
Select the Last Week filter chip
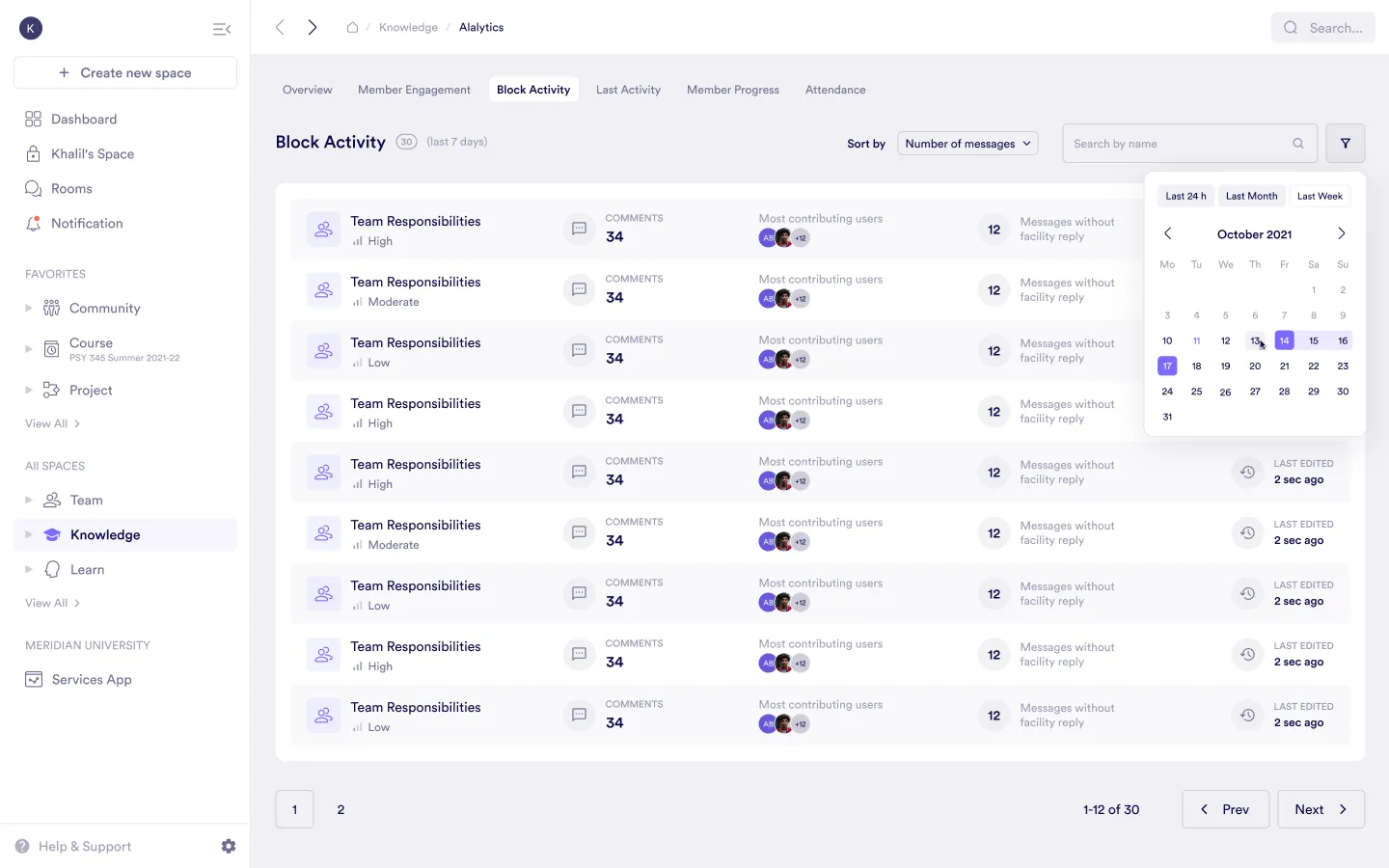point(1321,196)
